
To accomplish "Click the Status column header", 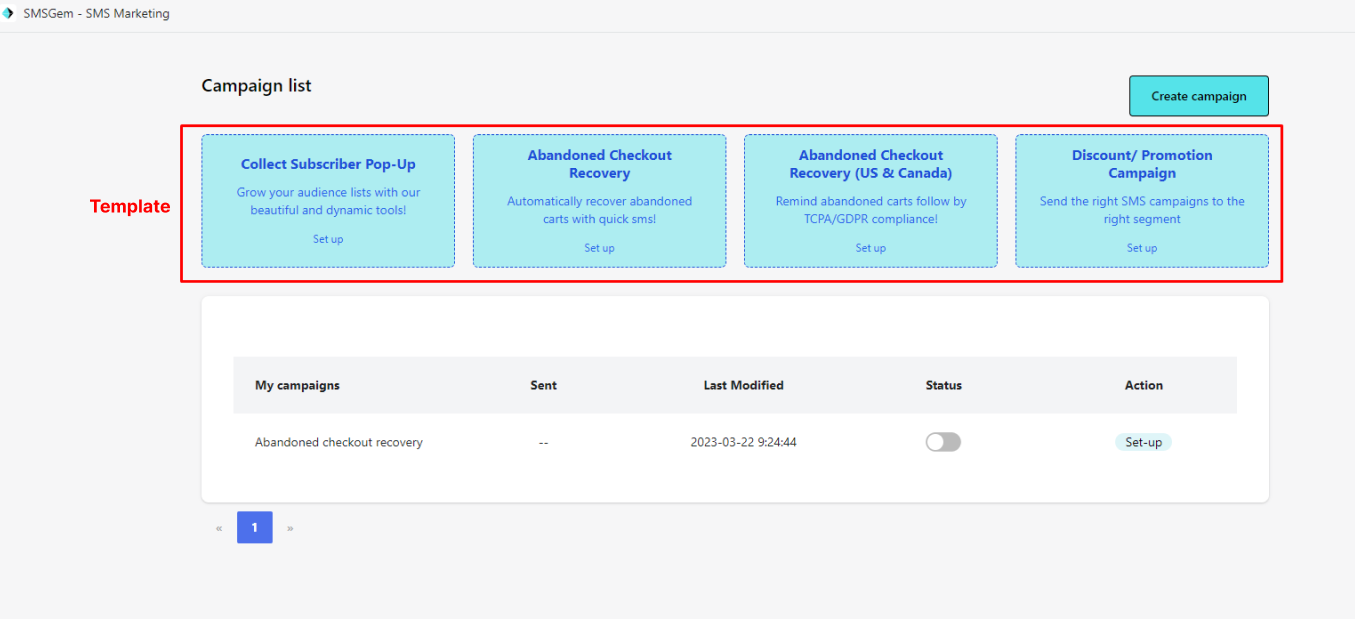I will [x=943, y=385].
